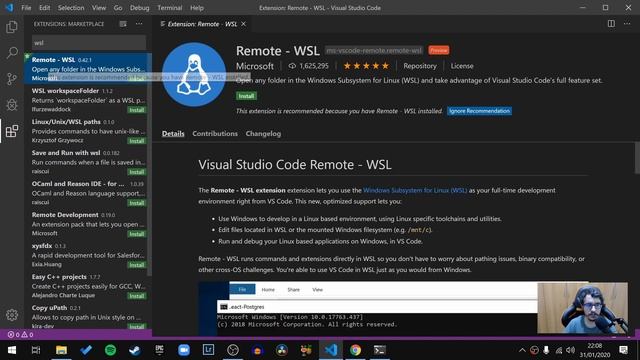Open the Debug menu

pos(140,8)
